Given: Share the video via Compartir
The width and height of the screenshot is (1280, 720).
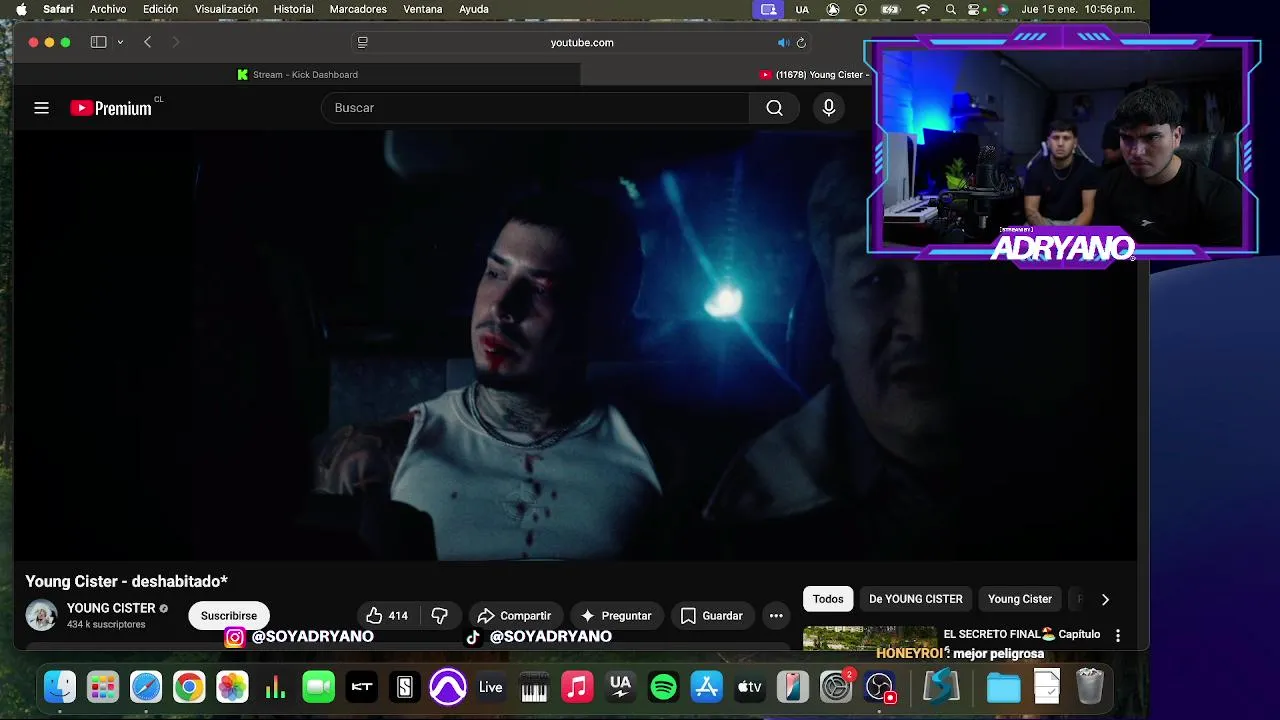Looking at the screenshot, I should click(514, 616).
